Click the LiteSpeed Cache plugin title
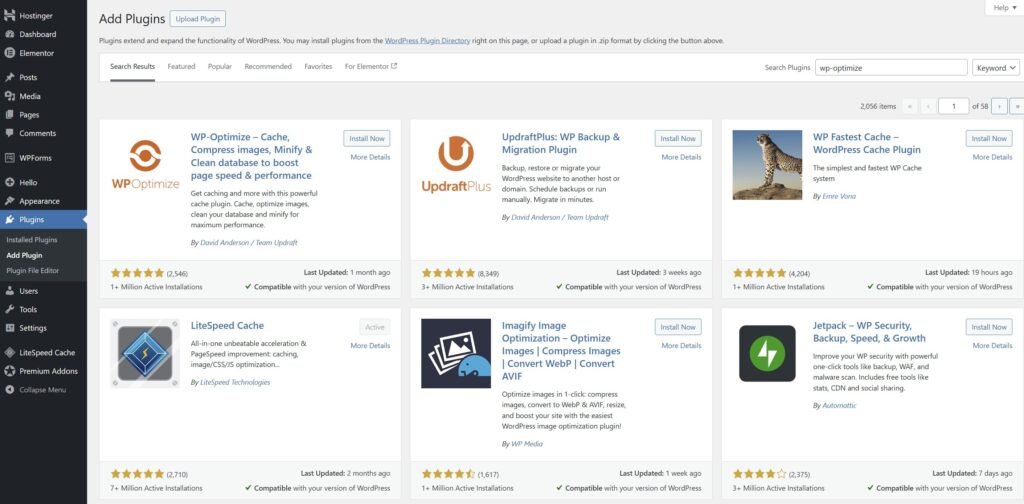This screenshot has width=1024, height=504. click(x=227, y=326)
